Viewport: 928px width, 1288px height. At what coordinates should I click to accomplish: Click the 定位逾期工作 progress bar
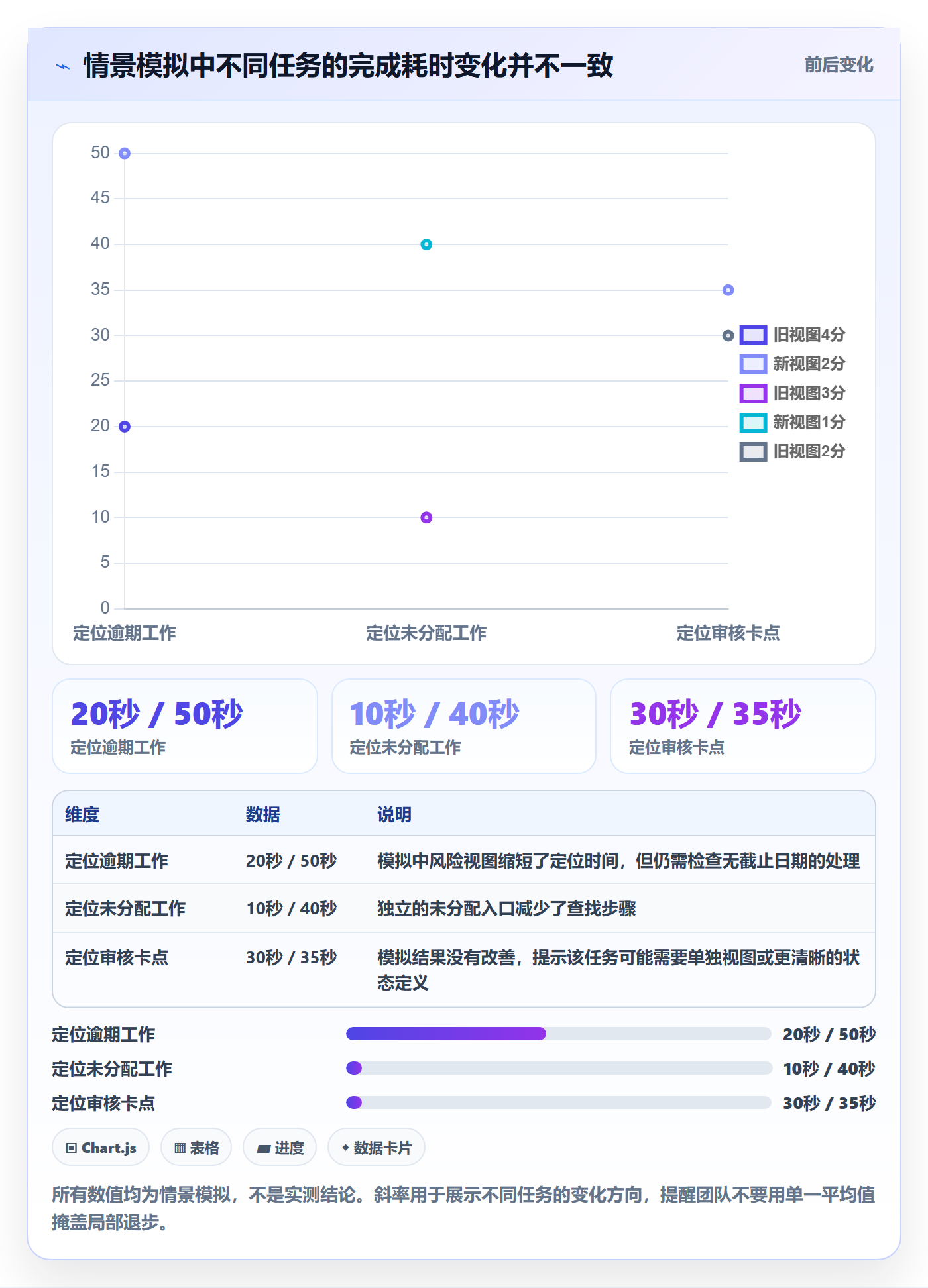(558, 1034)
